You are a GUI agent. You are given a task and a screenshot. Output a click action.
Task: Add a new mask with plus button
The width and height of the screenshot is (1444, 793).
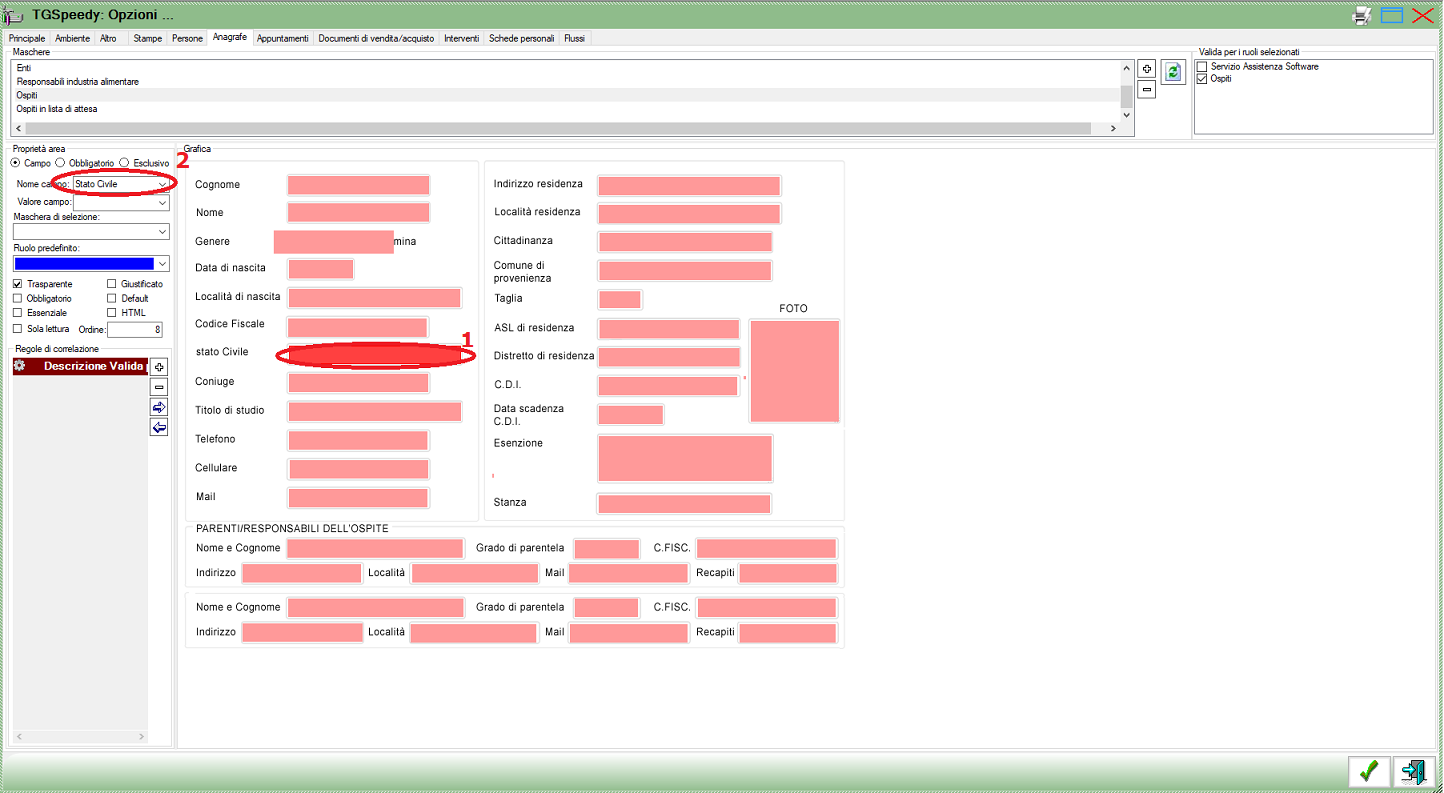tap(1147, 69)
